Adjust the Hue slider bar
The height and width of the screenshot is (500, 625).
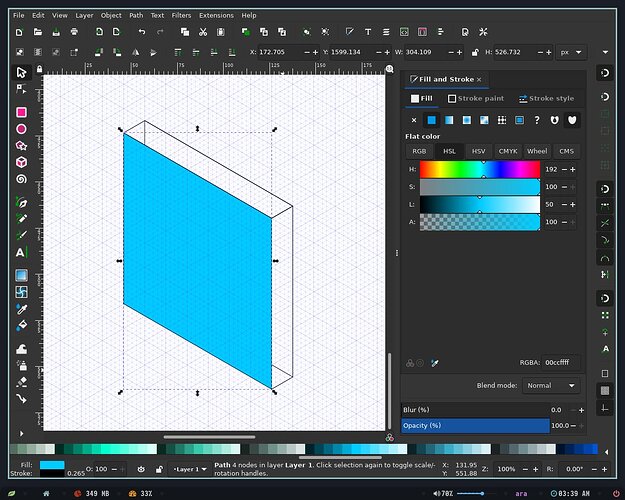tap(480, 169)
